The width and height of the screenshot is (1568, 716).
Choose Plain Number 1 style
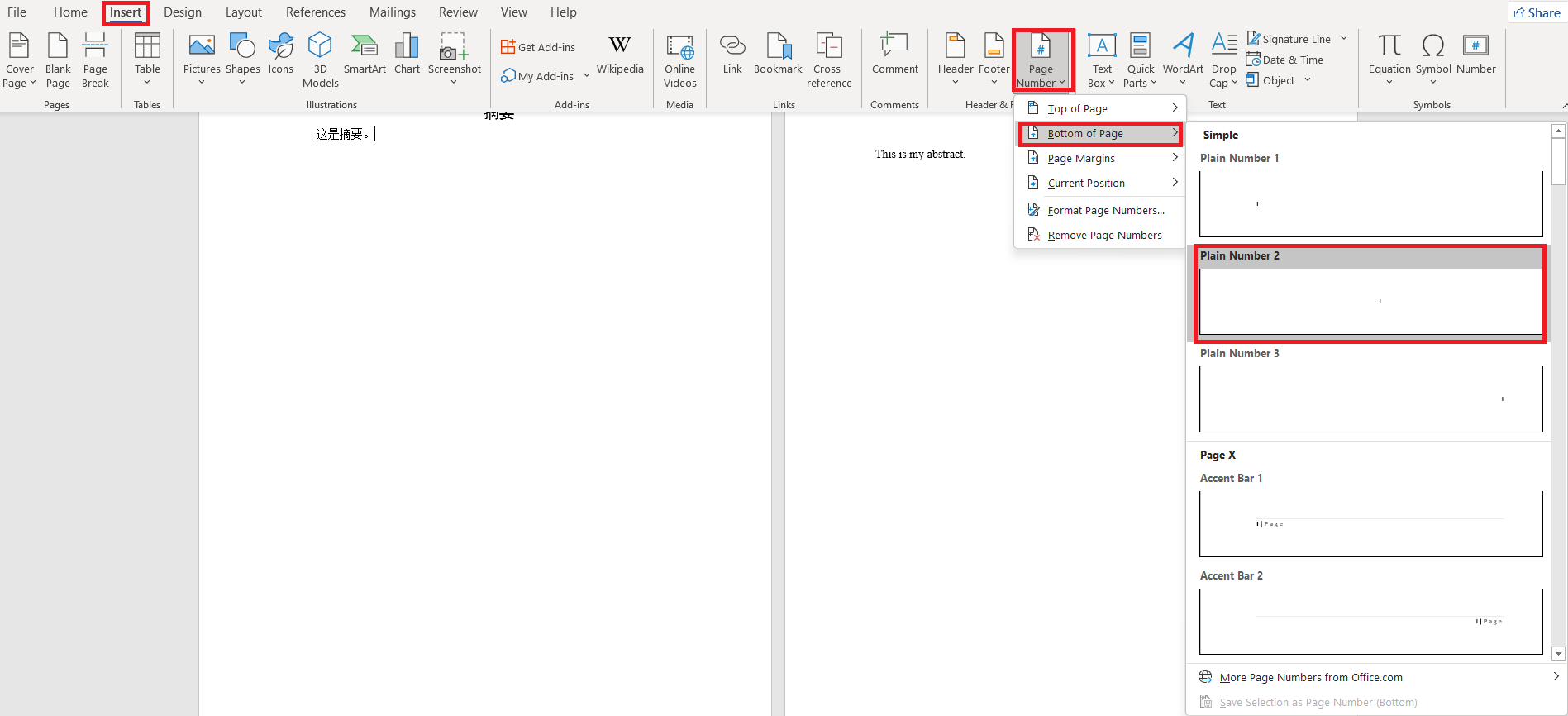pyautogui.click(x=1370, y=195)
